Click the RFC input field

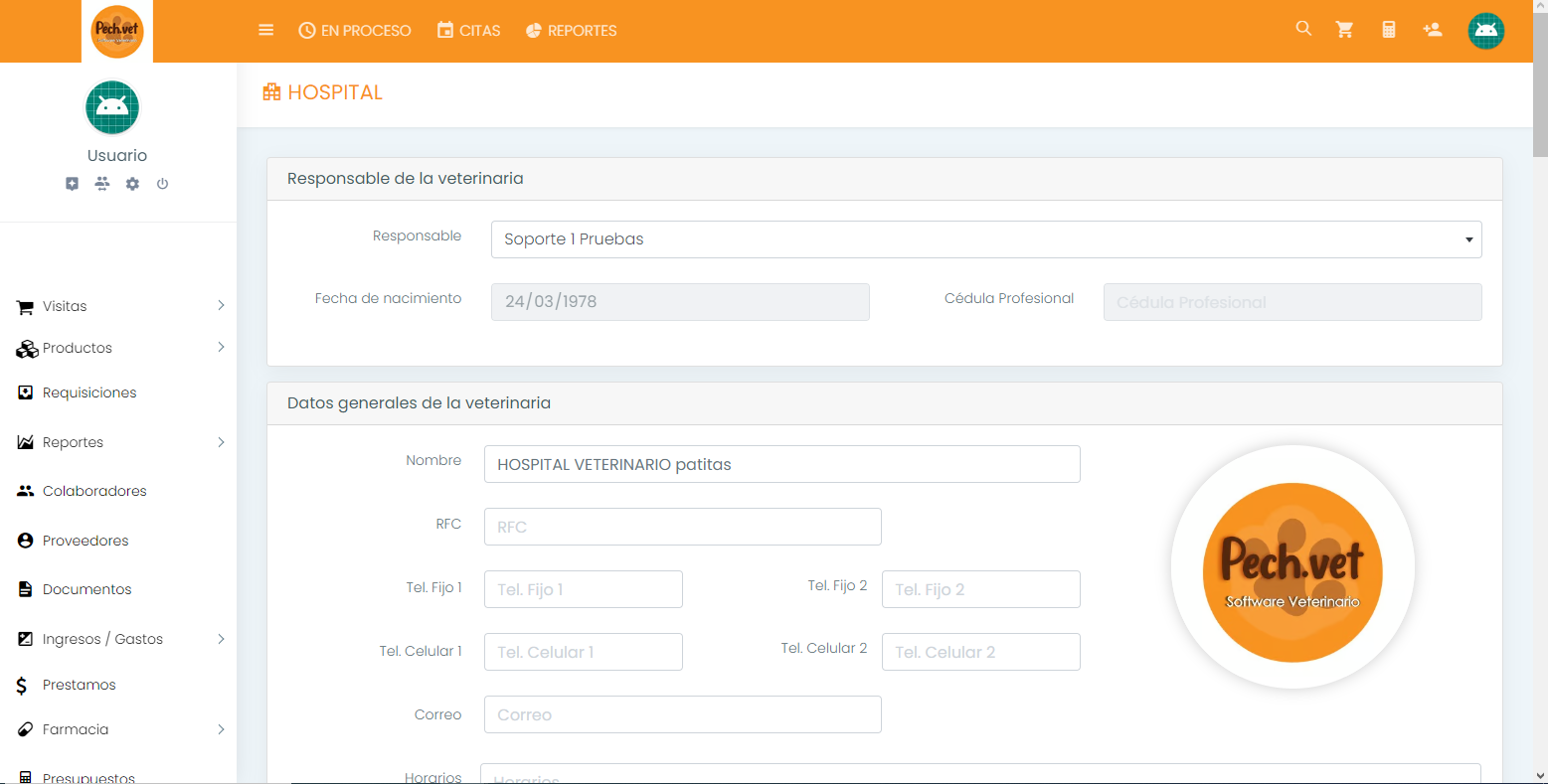point(682,527)
